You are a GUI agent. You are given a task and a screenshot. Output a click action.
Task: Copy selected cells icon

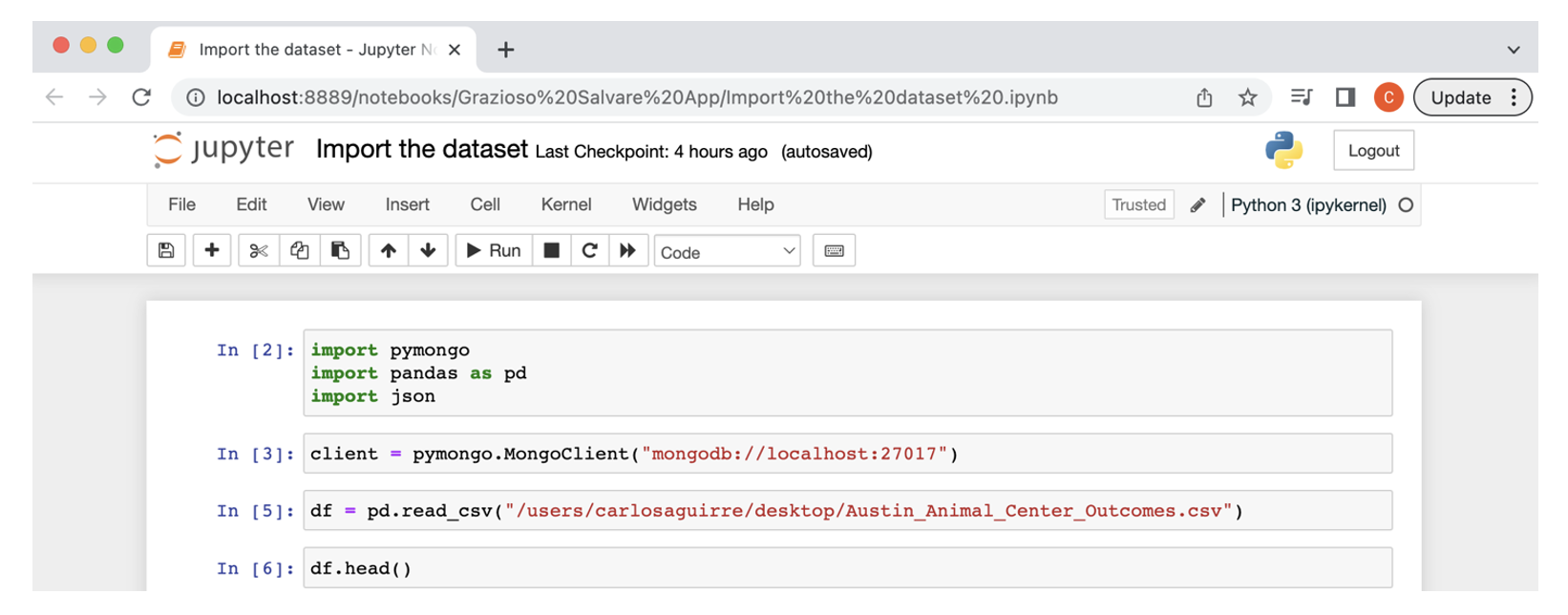click(300, 250)
